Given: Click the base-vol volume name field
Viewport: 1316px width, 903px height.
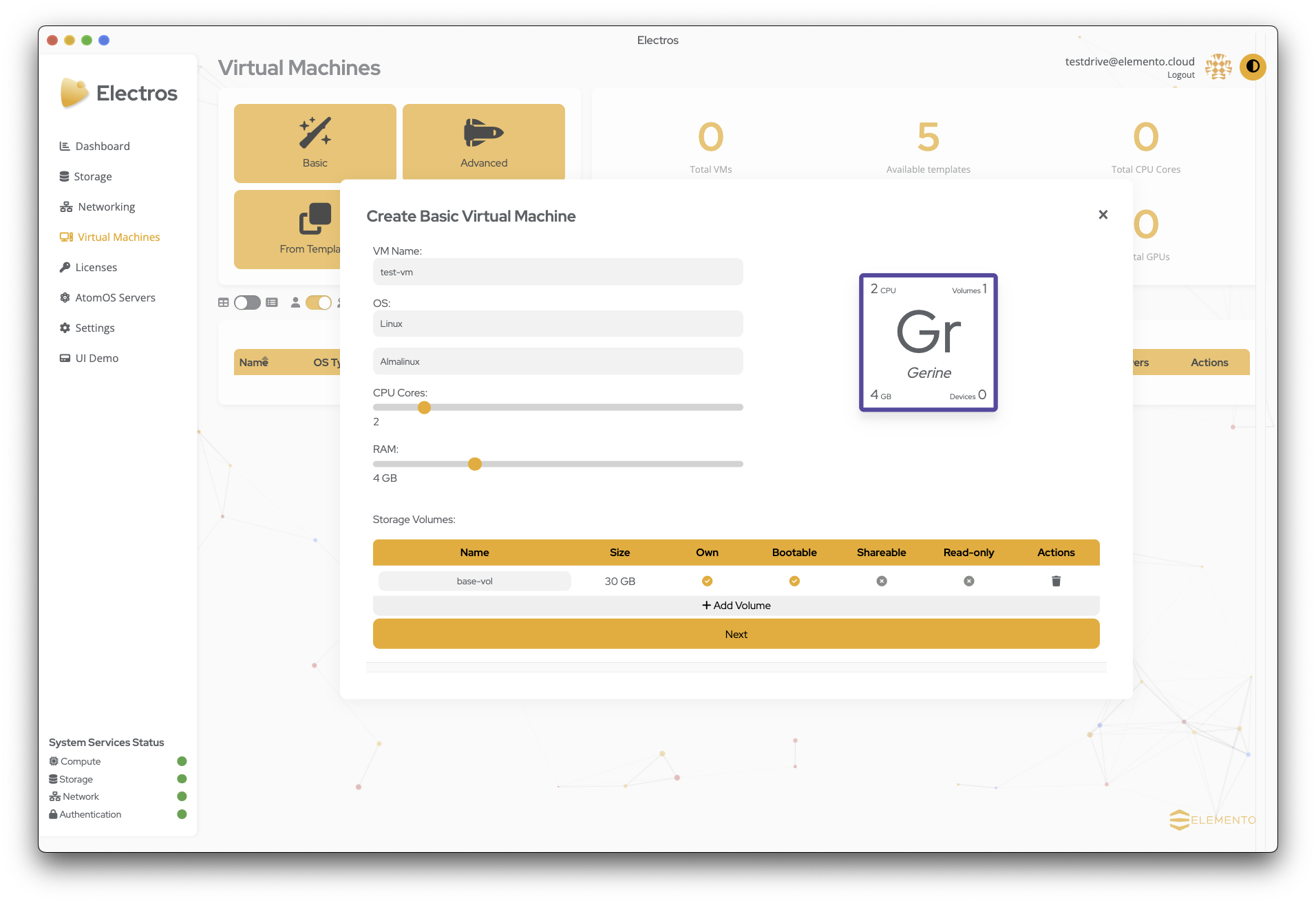Looking at the screenshot, I should (474, 581).
